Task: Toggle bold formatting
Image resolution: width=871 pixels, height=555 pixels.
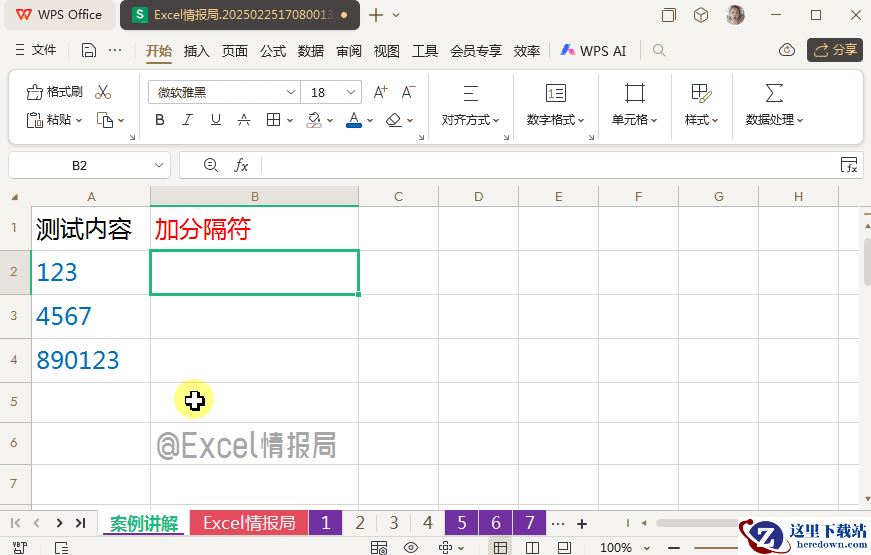Action: tap(160, 119)
